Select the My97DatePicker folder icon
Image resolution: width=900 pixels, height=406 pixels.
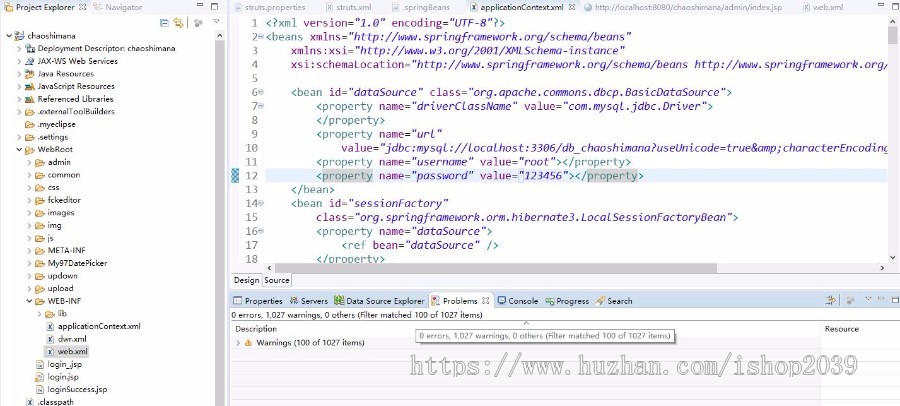click(x=40, y=264)
